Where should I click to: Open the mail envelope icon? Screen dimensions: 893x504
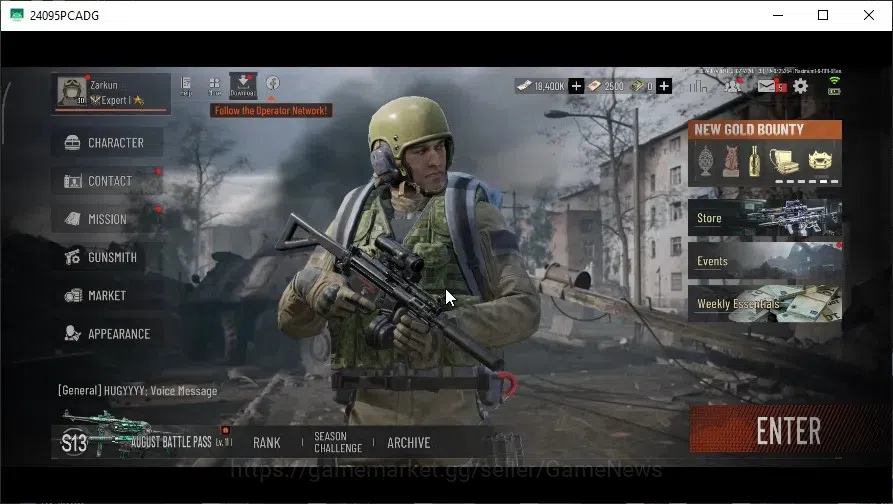pyautogui.click(x=767, y=86)
